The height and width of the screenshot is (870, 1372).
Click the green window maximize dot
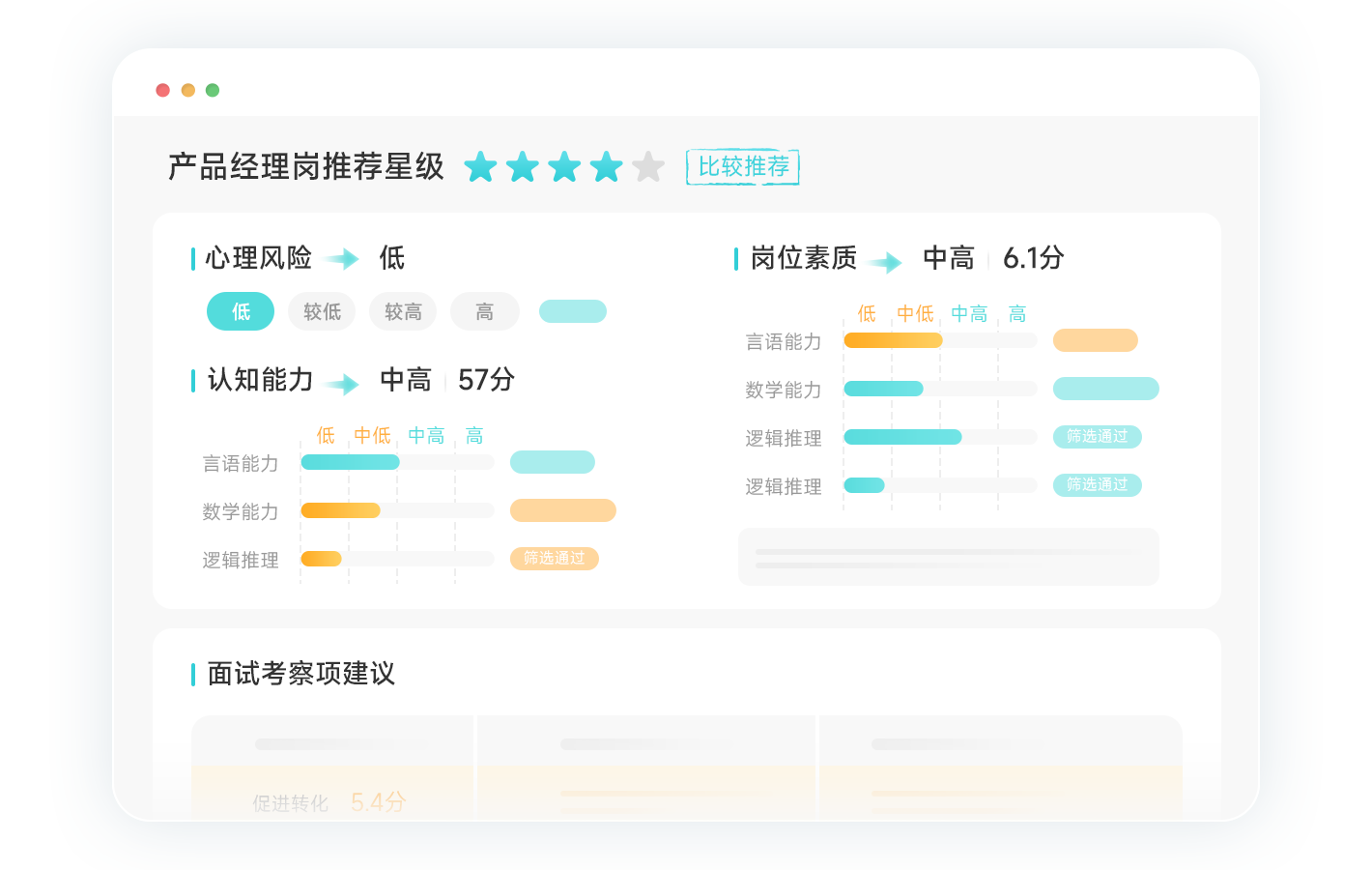point(213,90)
